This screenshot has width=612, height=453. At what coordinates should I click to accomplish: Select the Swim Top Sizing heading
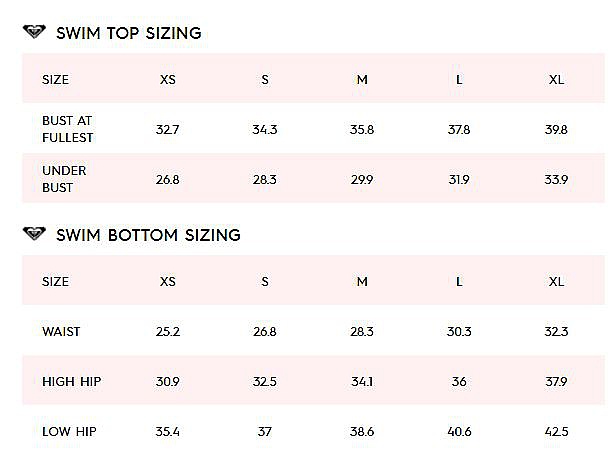tap(129, 33)
